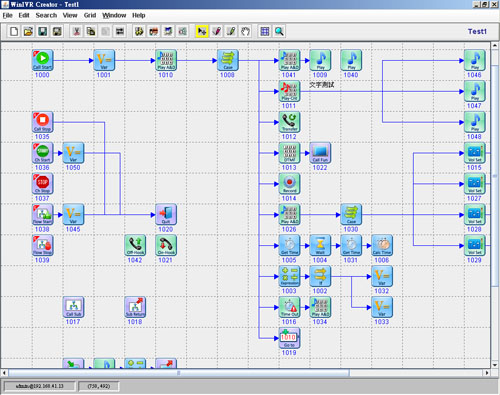
Task: Select the Sub Return node 1018
Action: [135, 307]
